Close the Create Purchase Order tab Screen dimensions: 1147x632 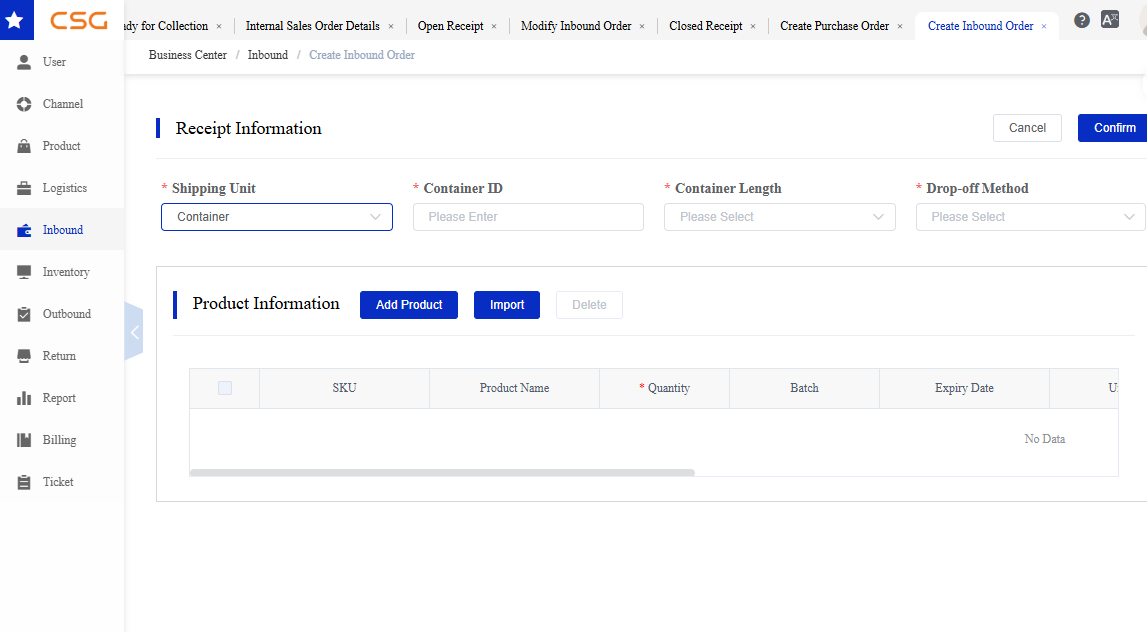coord(900,26)
